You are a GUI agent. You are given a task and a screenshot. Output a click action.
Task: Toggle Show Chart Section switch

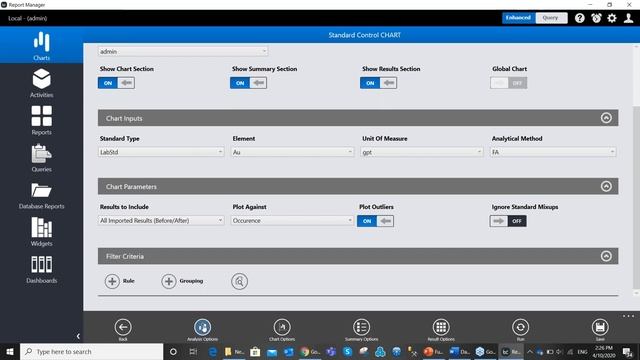pyautogui.click(x=116, y=83)
